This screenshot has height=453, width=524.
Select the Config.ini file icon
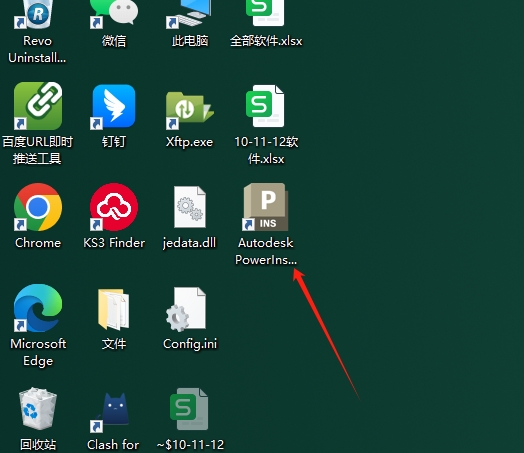(186, 309)
